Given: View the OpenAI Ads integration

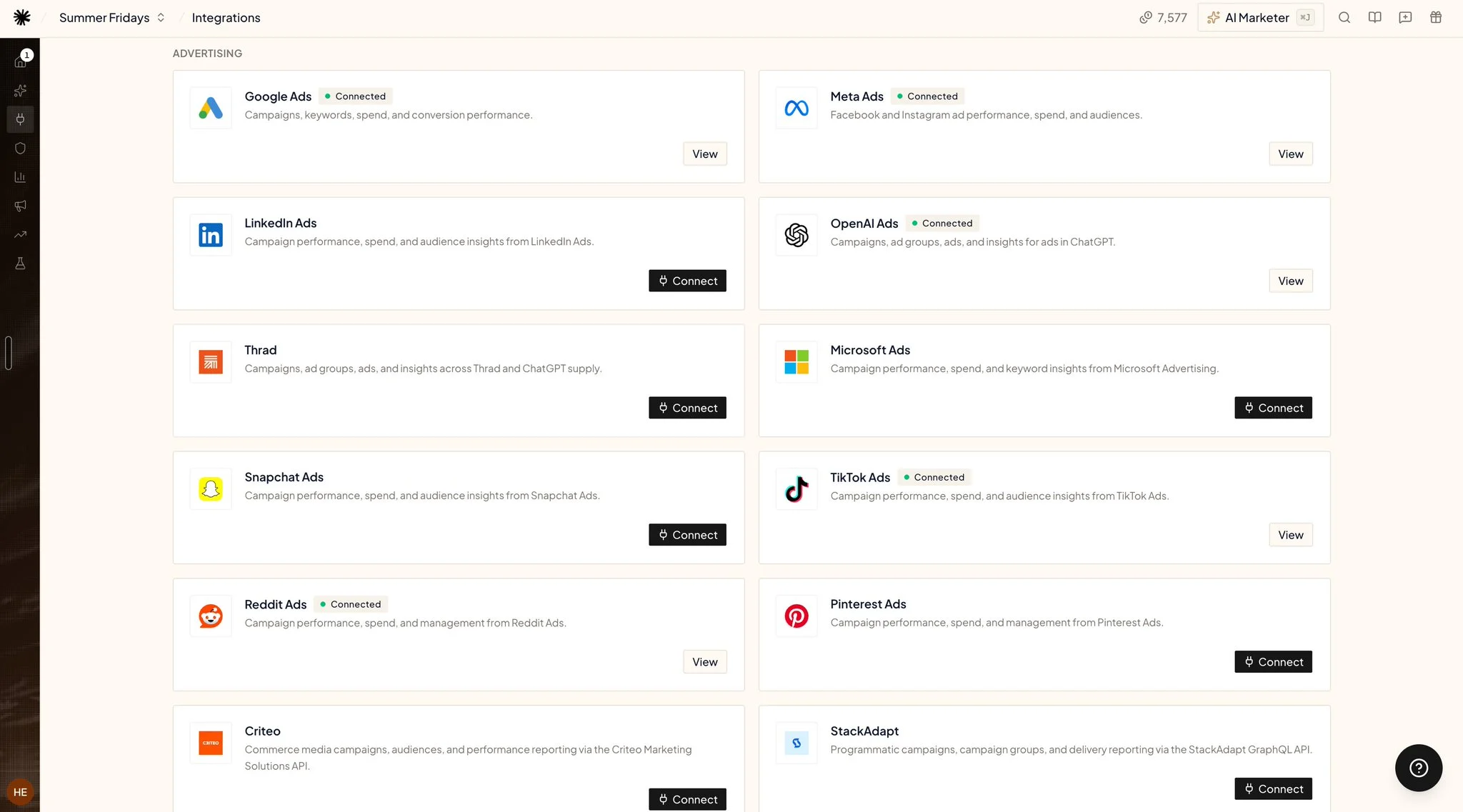Looking at the screenshot, I should coord(1290,281).
